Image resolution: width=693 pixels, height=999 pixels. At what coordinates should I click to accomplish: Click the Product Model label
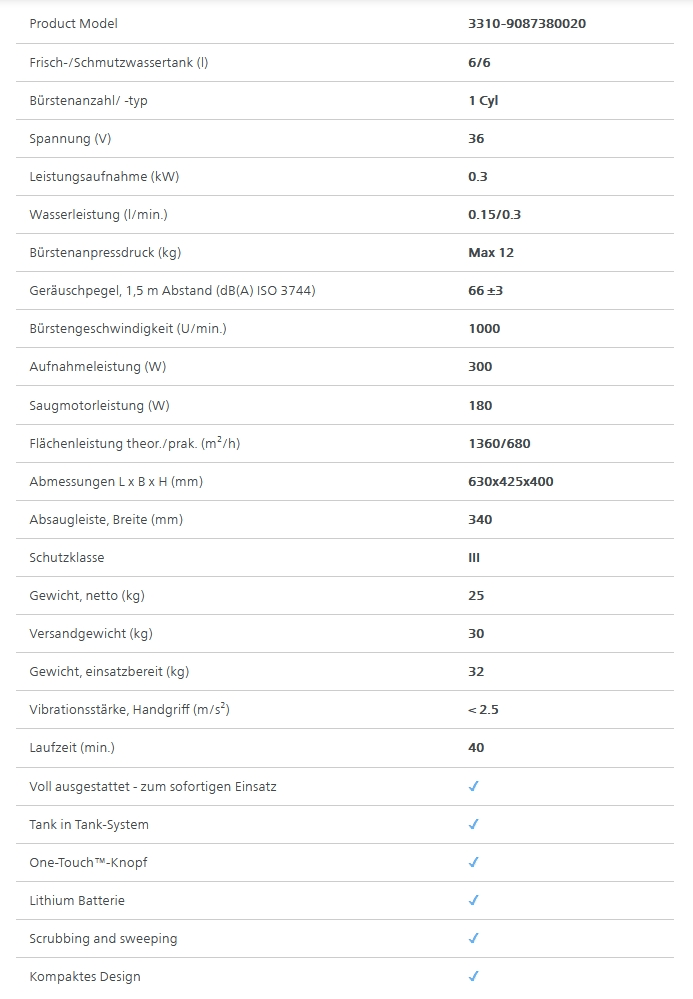point(73,24)
